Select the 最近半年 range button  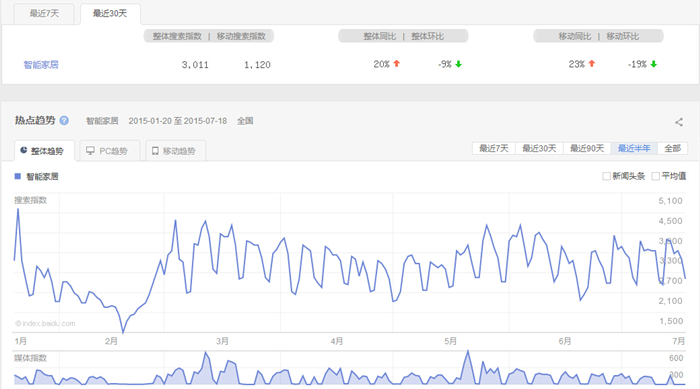click(634, 148)
